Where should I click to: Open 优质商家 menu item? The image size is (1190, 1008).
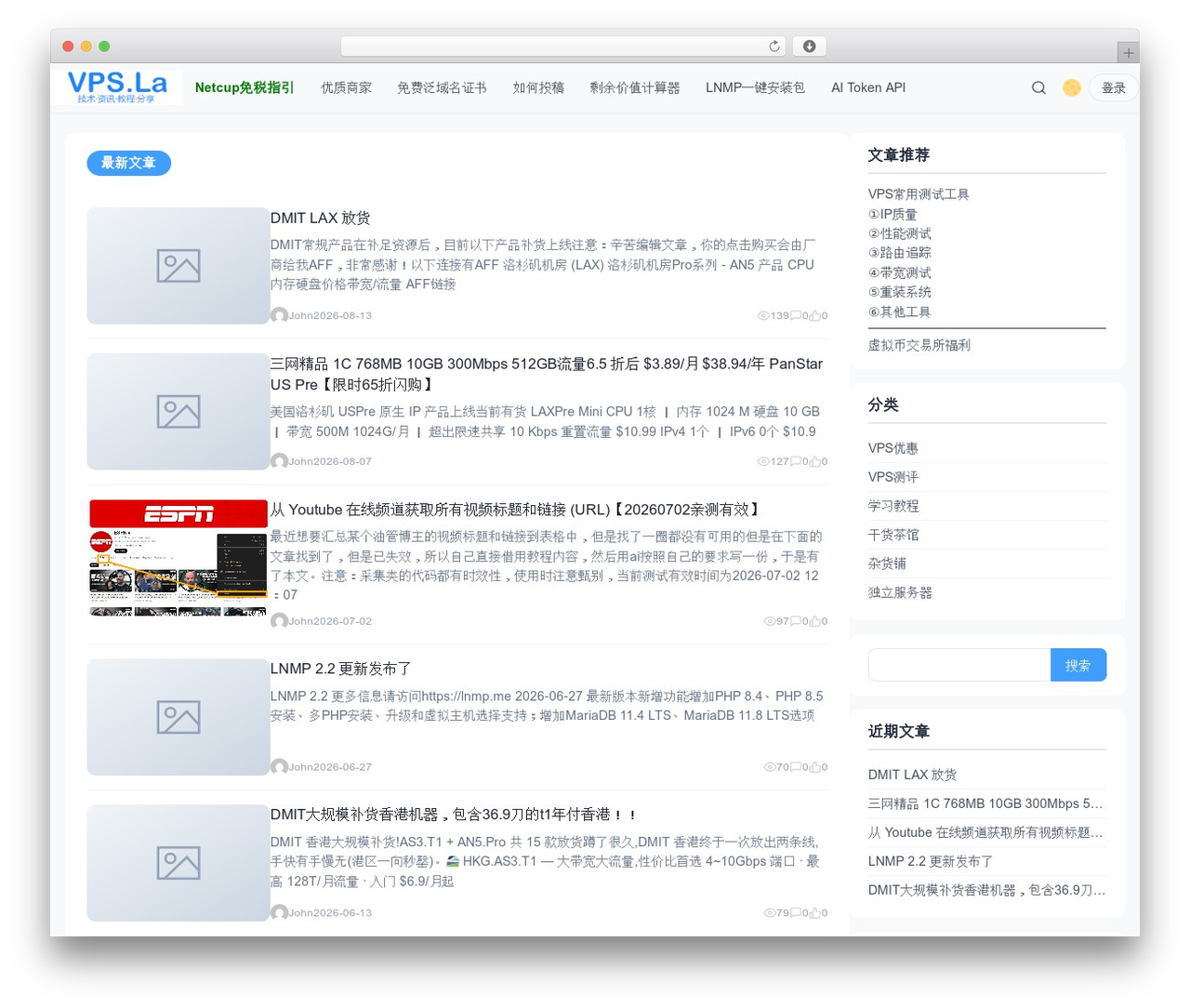pos(346,87)
